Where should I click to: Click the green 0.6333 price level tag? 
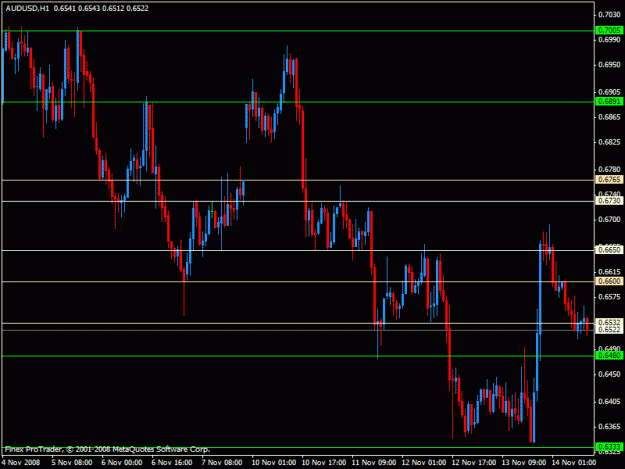tap(609, 447)
